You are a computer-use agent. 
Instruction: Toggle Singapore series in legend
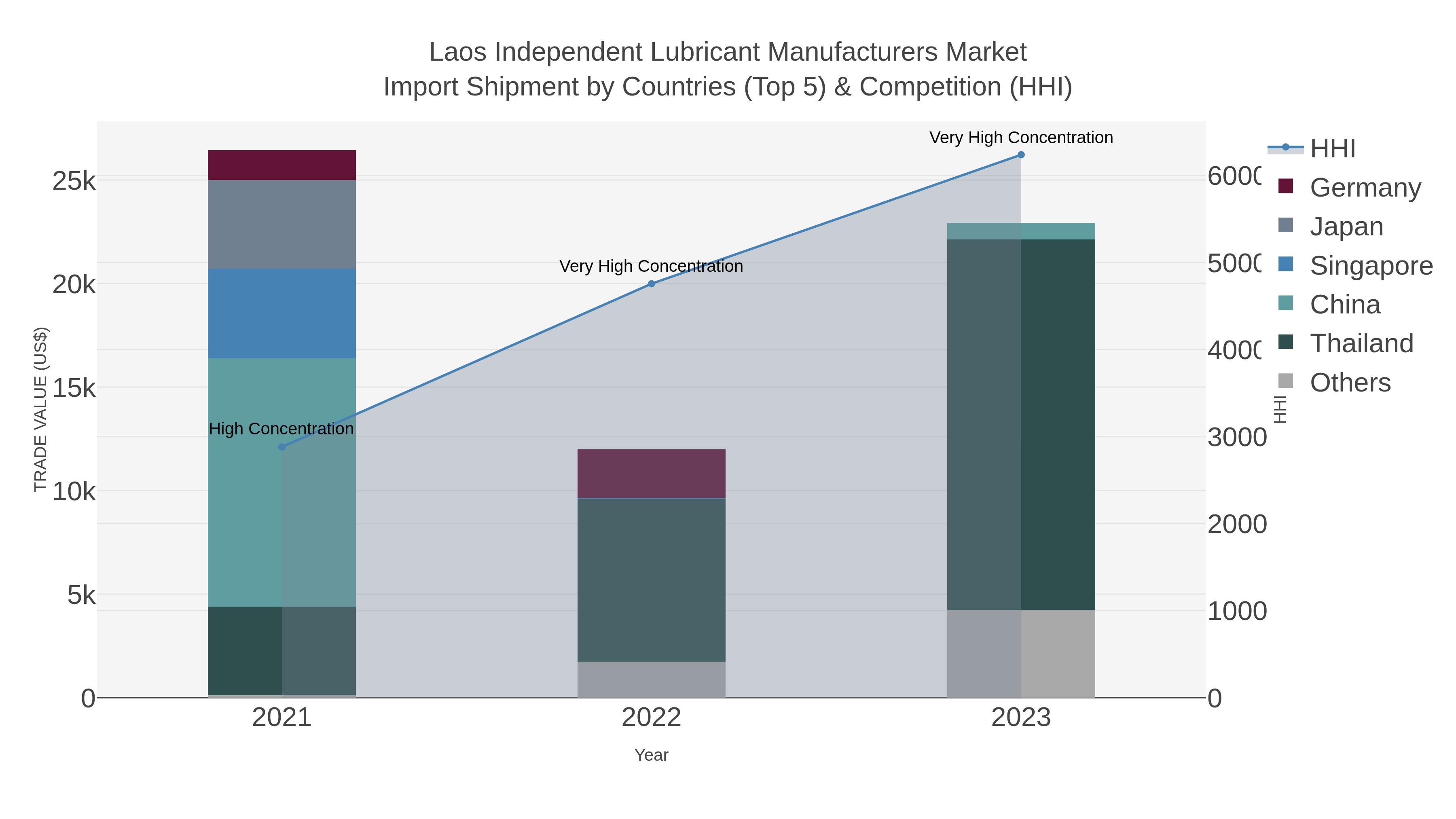[x=1355, y=265]
